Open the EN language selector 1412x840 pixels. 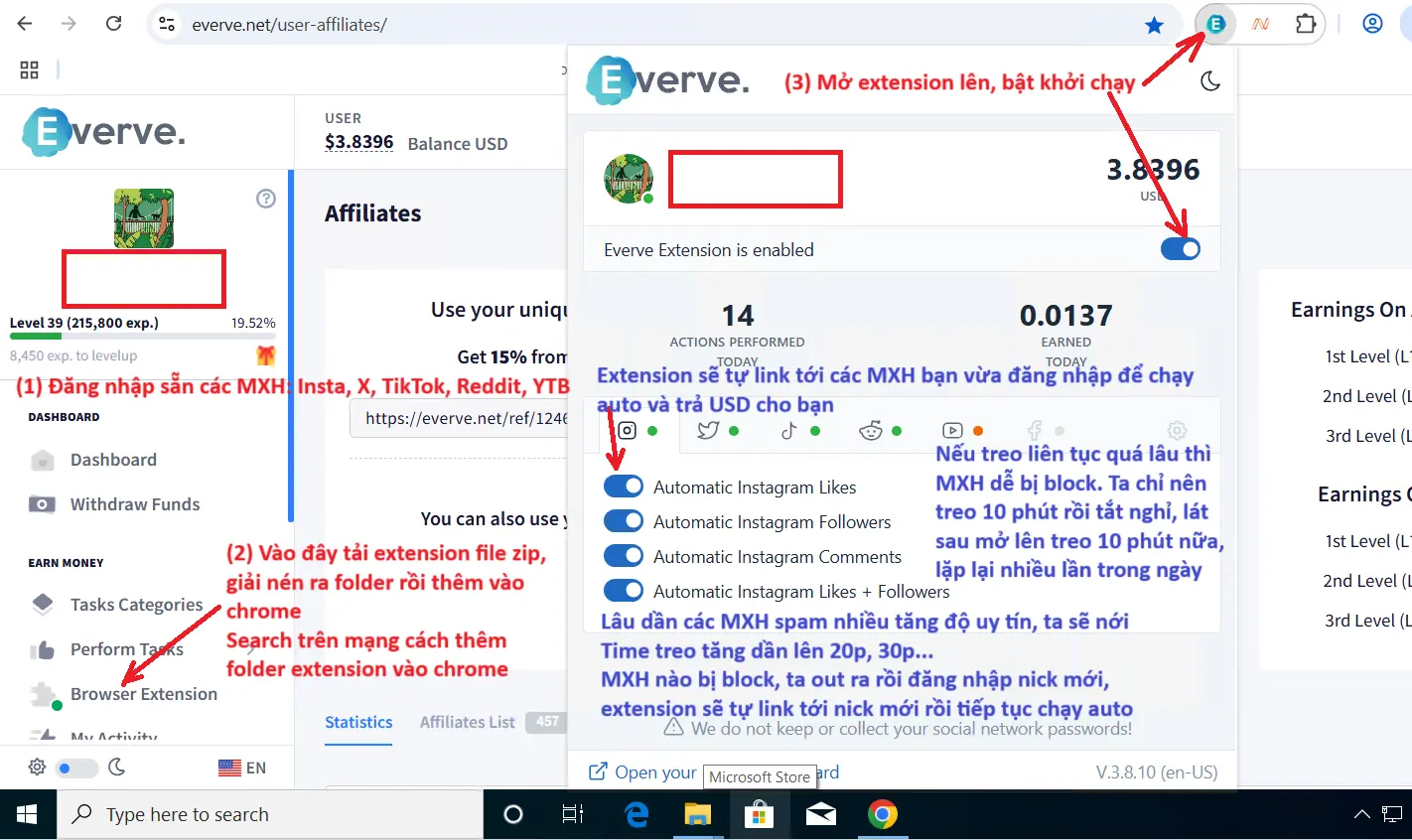[x=242, y=768]
